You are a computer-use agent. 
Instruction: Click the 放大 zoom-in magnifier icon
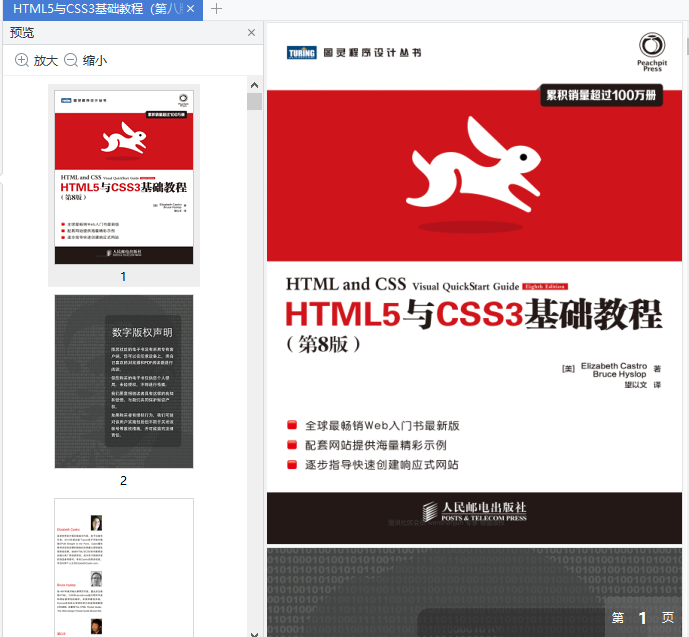(22, 60)
